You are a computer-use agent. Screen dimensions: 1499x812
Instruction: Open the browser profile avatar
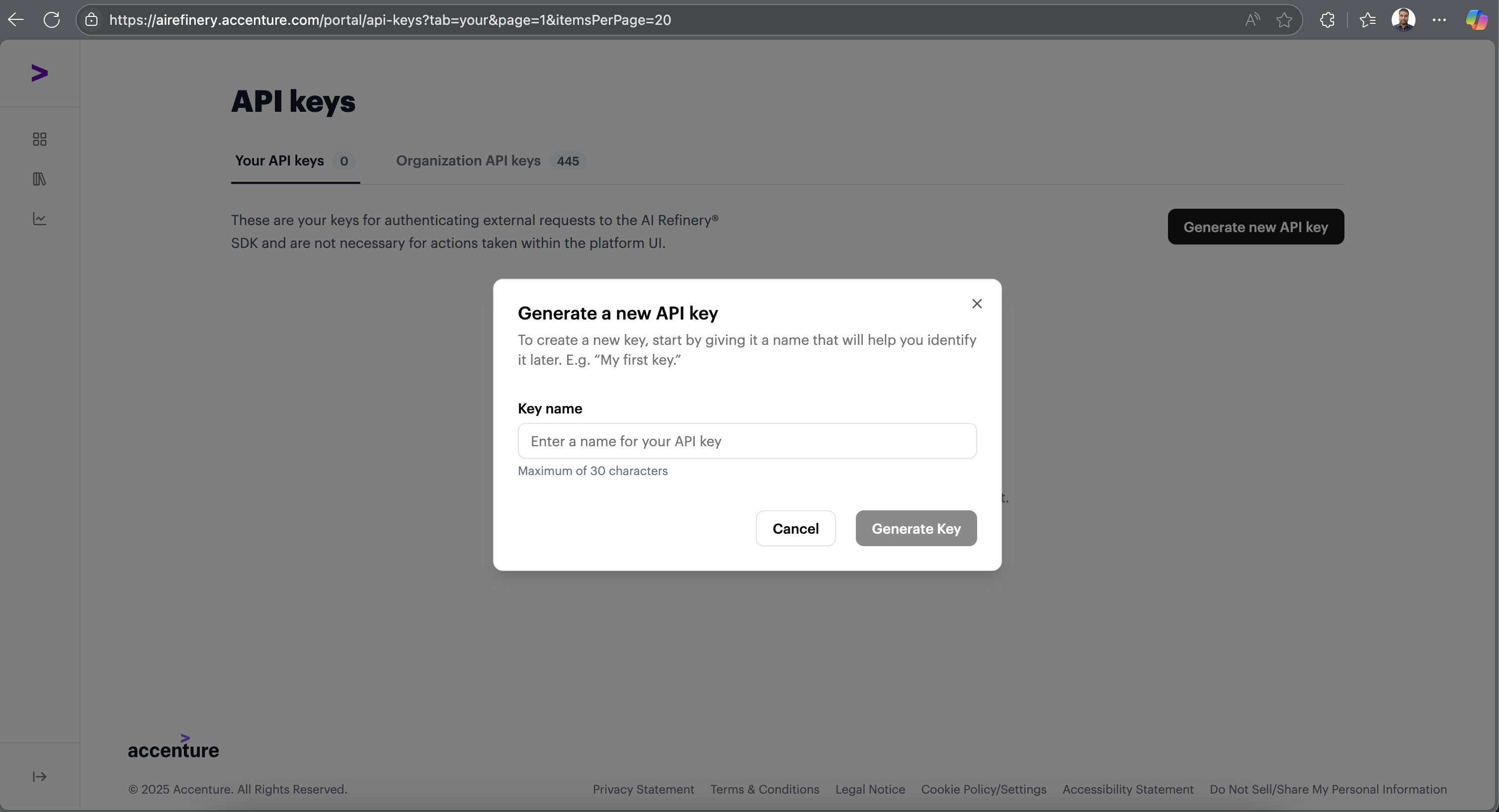[1404, 20]
